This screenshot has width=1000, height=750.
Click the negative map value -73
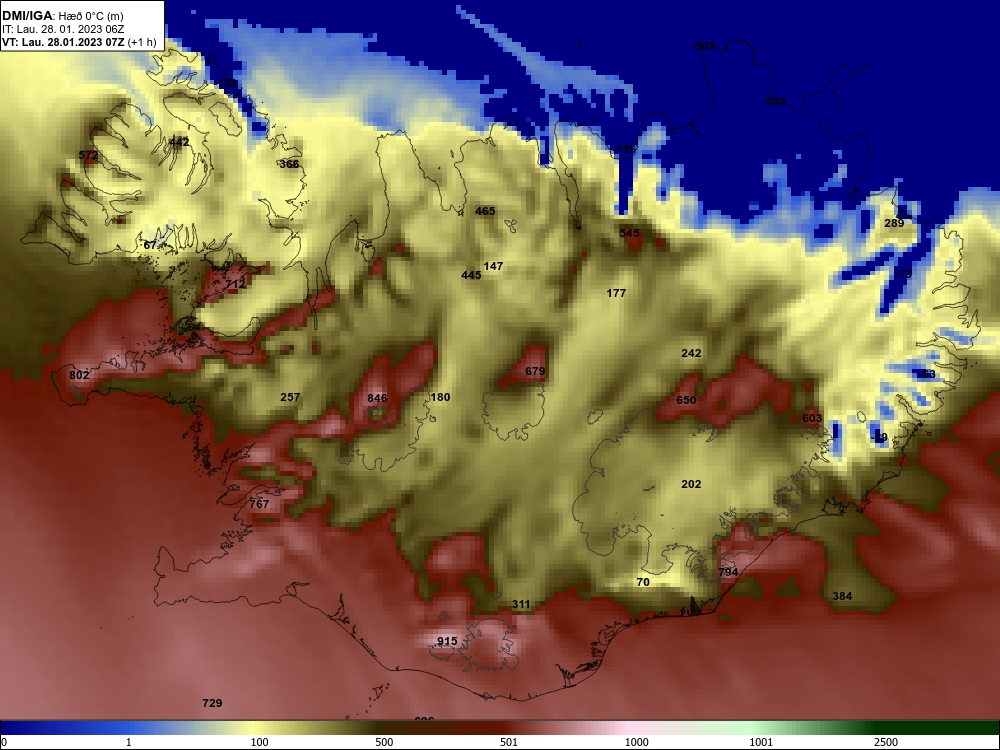click(904, 274)
